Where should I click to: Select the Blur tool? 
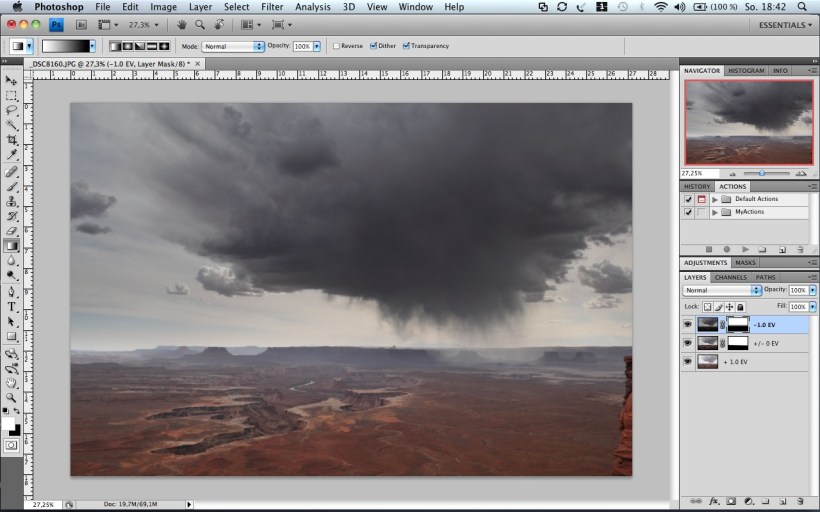click(11, 260)
